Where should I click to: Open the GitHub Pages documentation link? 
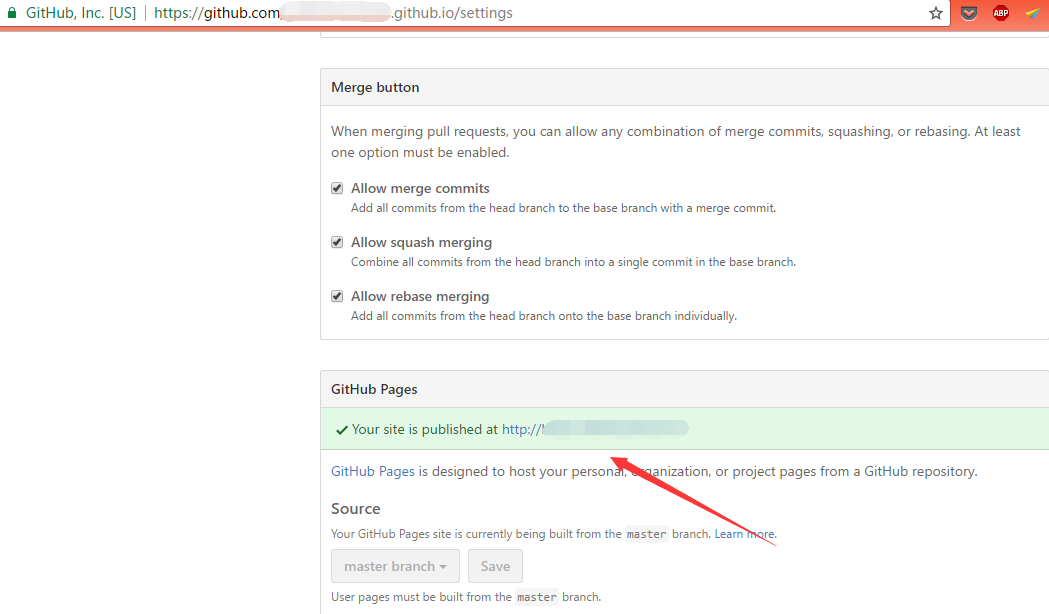point(372,471)
